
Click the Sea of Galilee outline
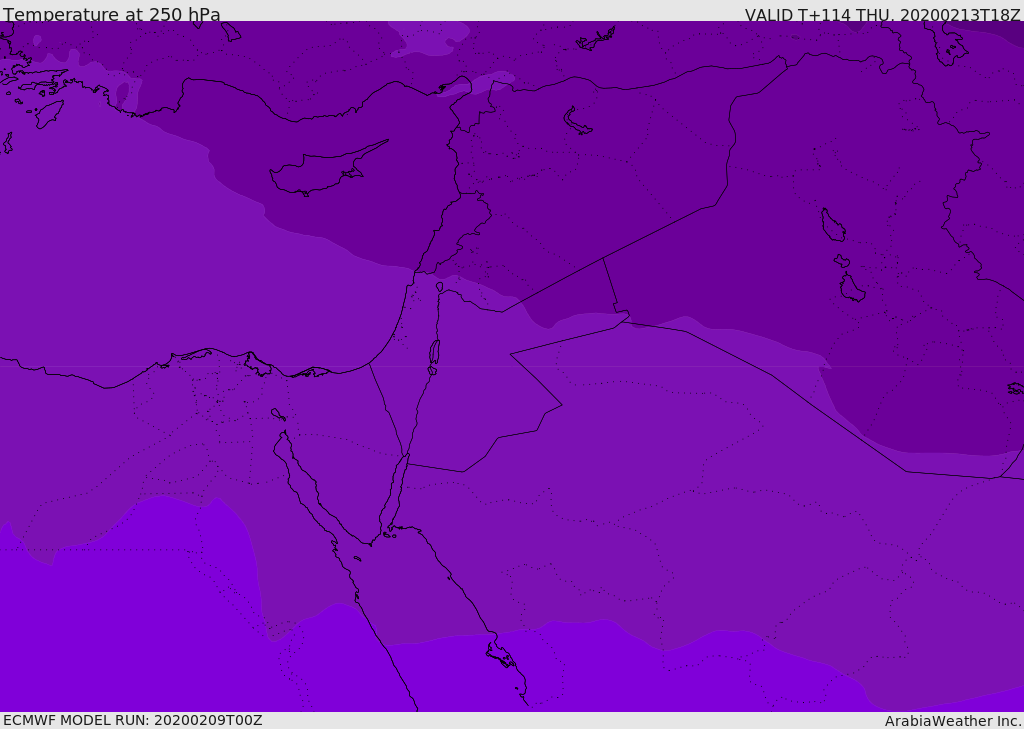(439, 287)
